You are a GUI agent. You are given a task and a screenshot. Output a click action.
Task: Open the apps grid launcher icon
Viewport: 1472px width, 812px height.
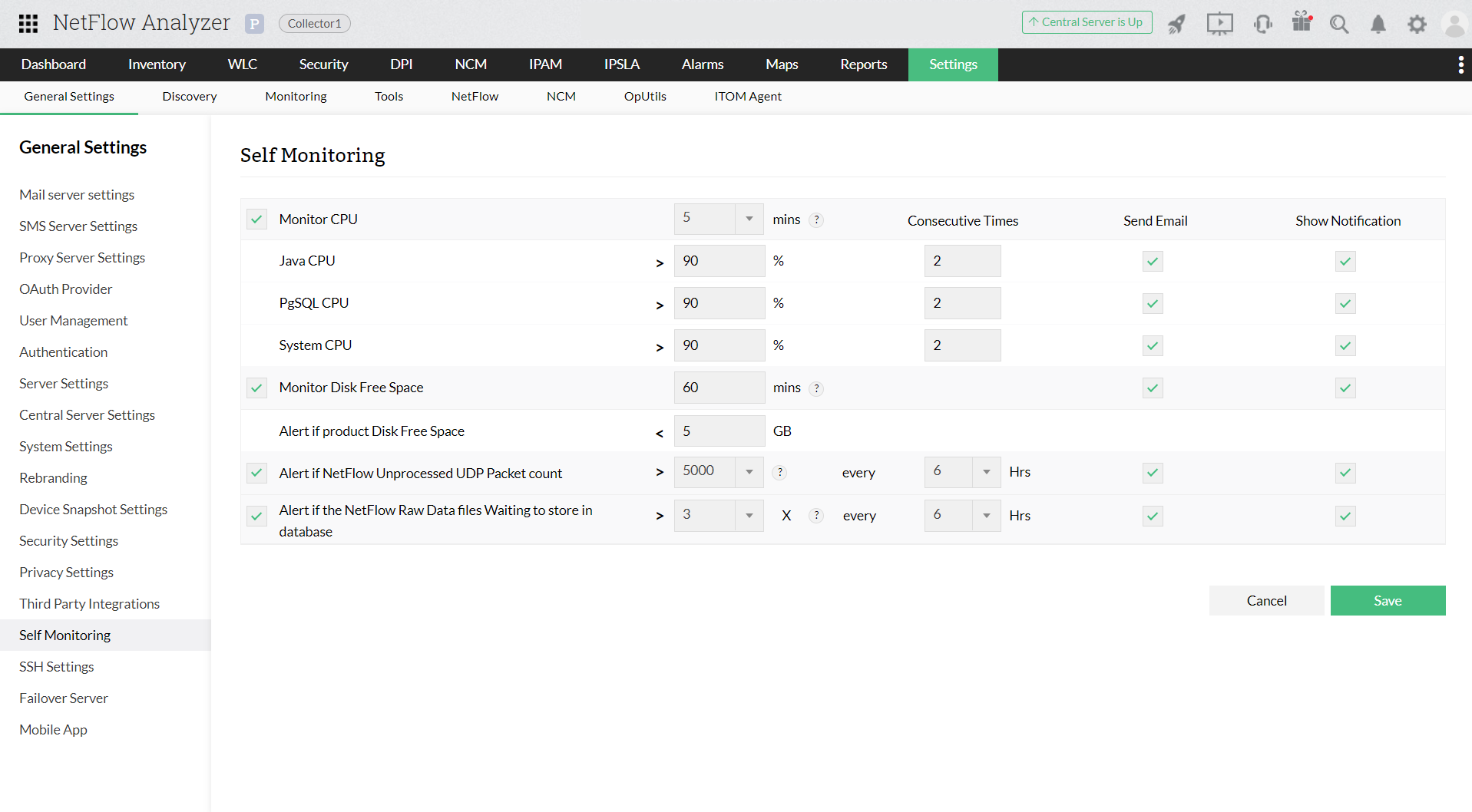(28, 24)
